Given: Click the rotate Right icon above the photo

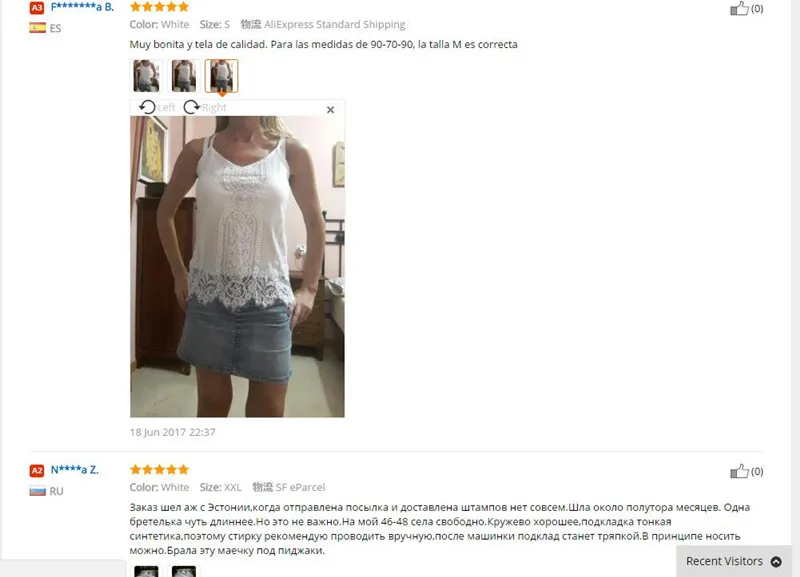Looking at the screenshot, I should [x=192, y=107].
